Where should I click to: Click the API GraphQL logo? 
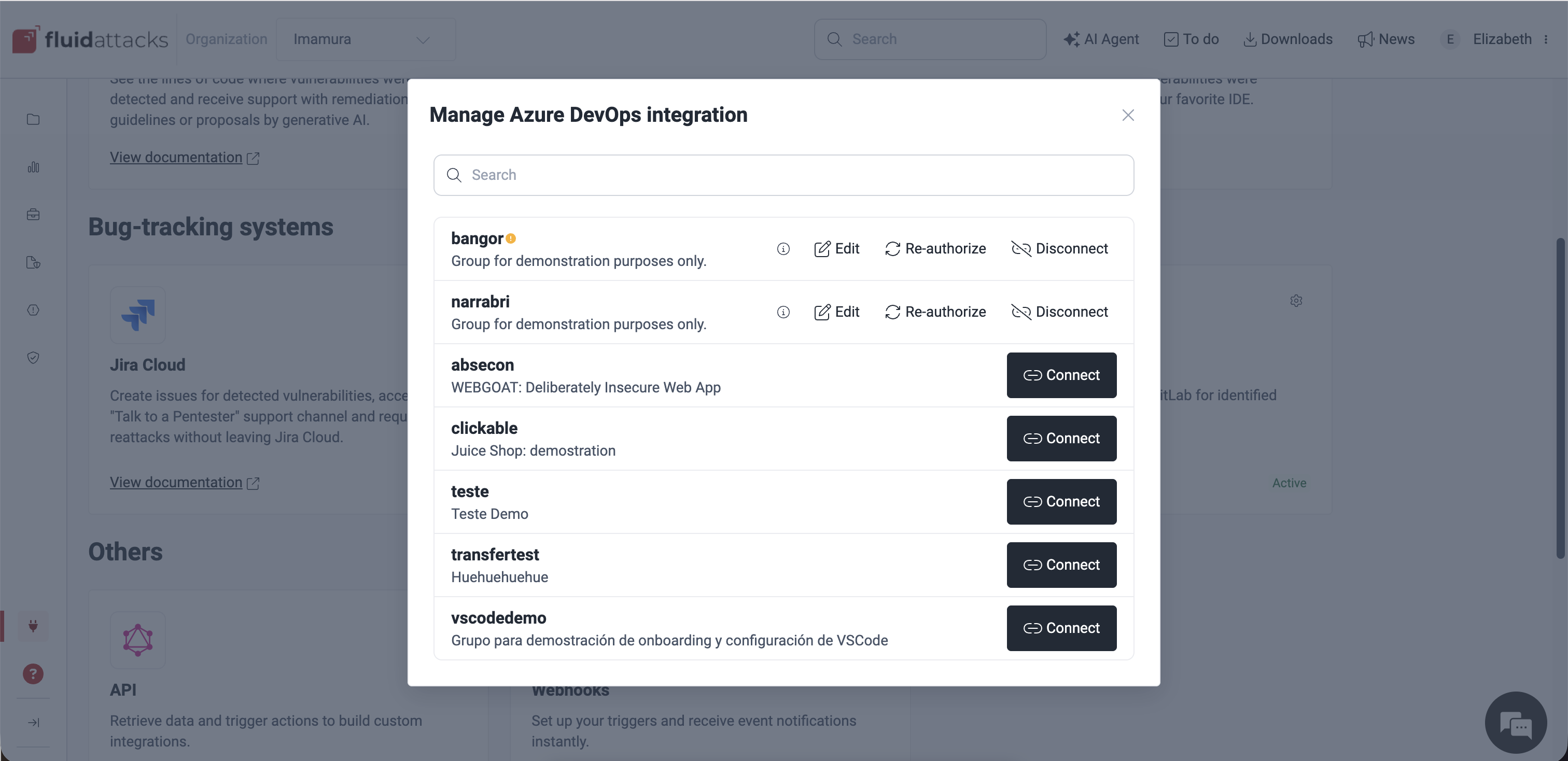click(x=138, y=640)
